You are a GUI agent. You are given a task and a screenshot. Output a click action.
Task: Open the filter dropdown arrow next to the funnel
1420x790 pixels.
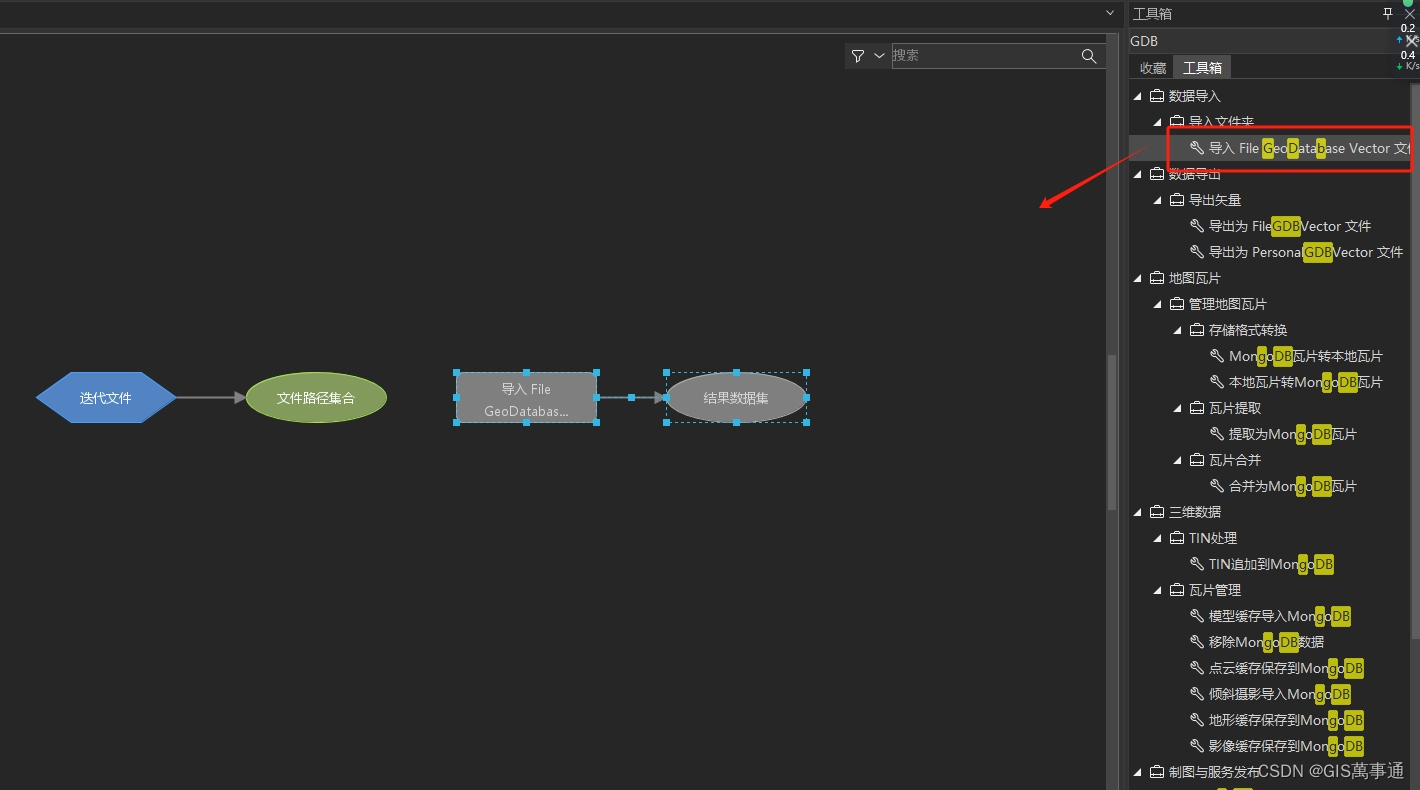878,56
